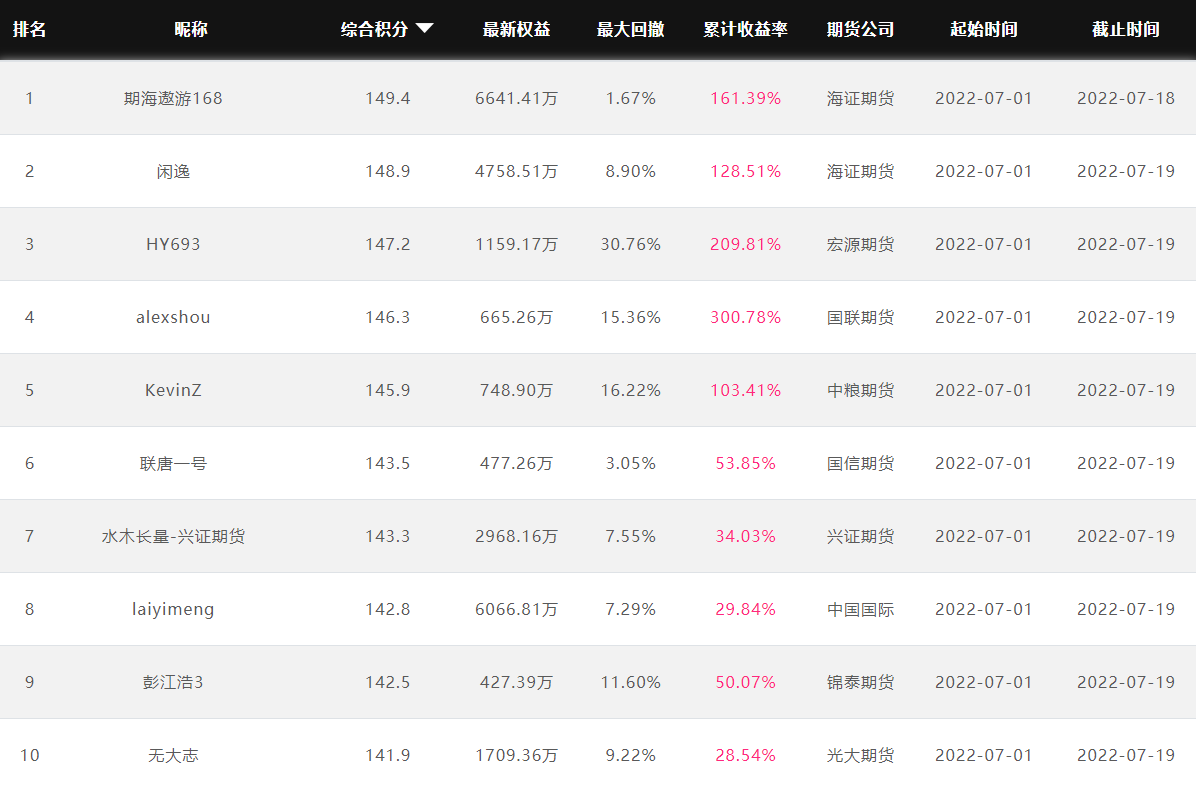The height and width of the screenshot is (789, 1196).
Task: Click the 最新权益 column header
Action: tap(516, 29)
